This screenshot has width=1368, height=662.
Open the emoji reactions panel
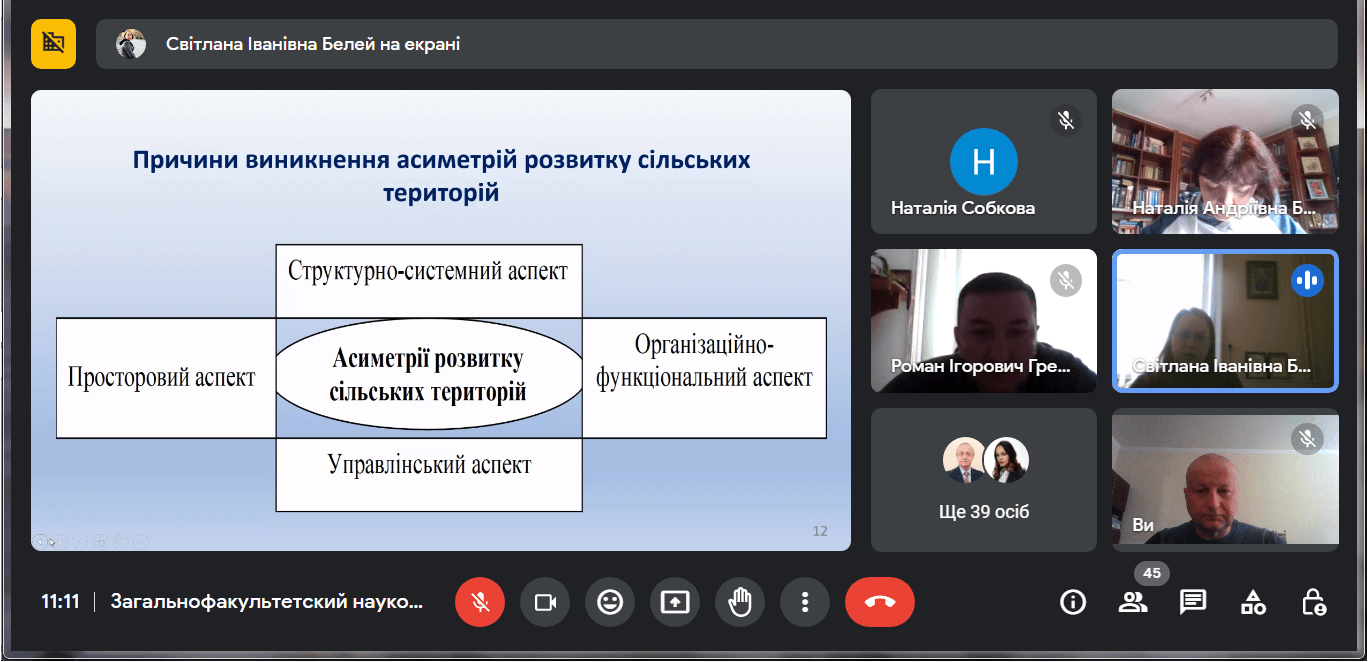[x=610, y=602]
